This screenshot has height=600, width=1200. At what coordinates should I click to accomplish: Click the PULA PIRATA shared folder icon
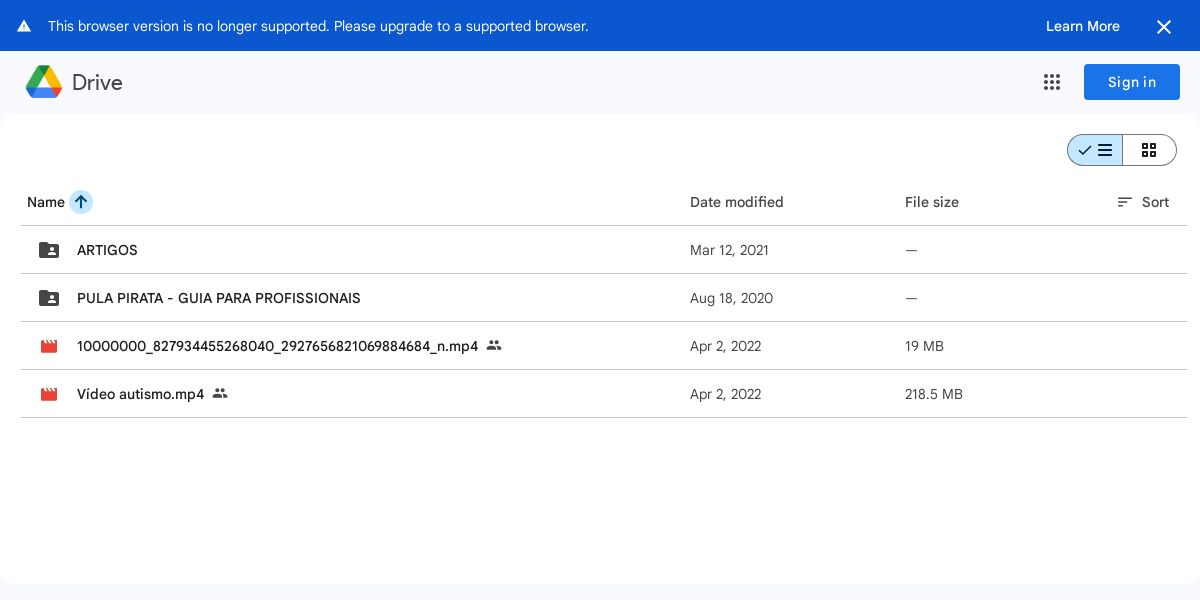pyautogui.click(x=49, y=298)
